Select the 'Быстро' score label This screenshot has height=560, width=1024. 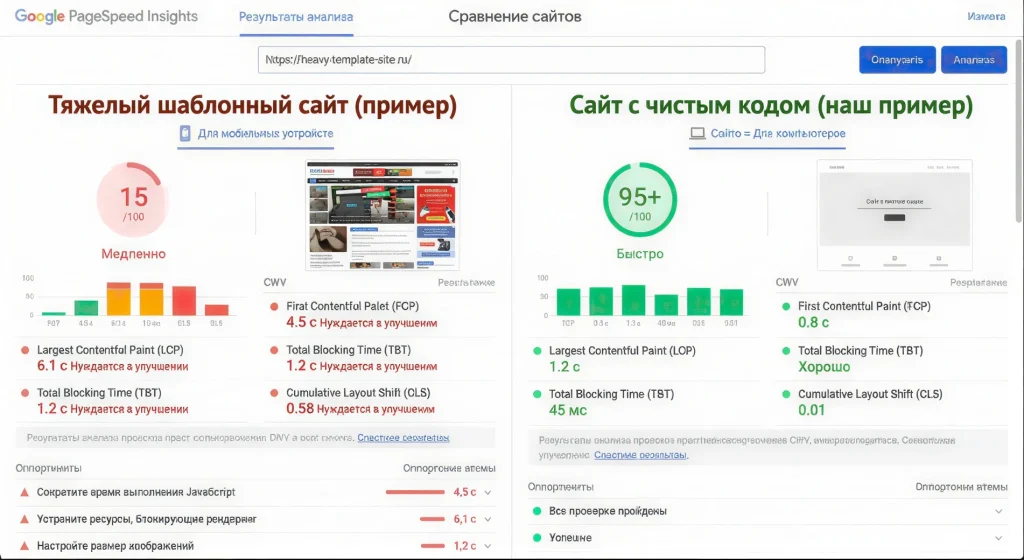[640, 254]
